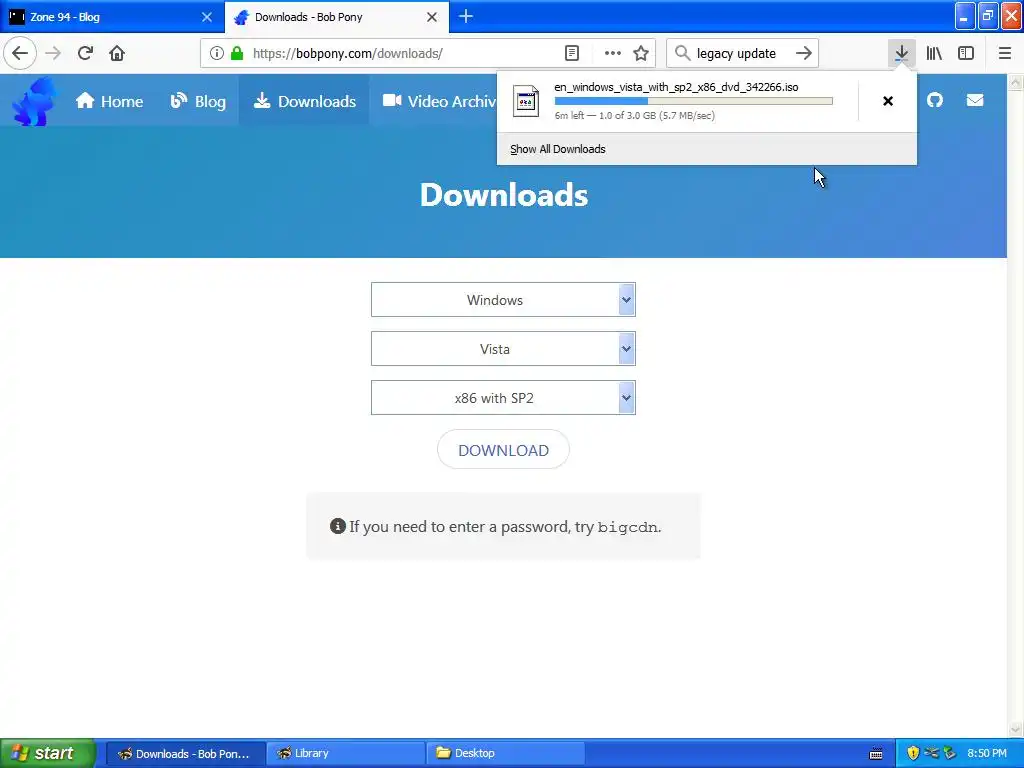Screen dimensions: 1024x768
Task: Cancel the Vista ISO download
Action: coord(888,101)
